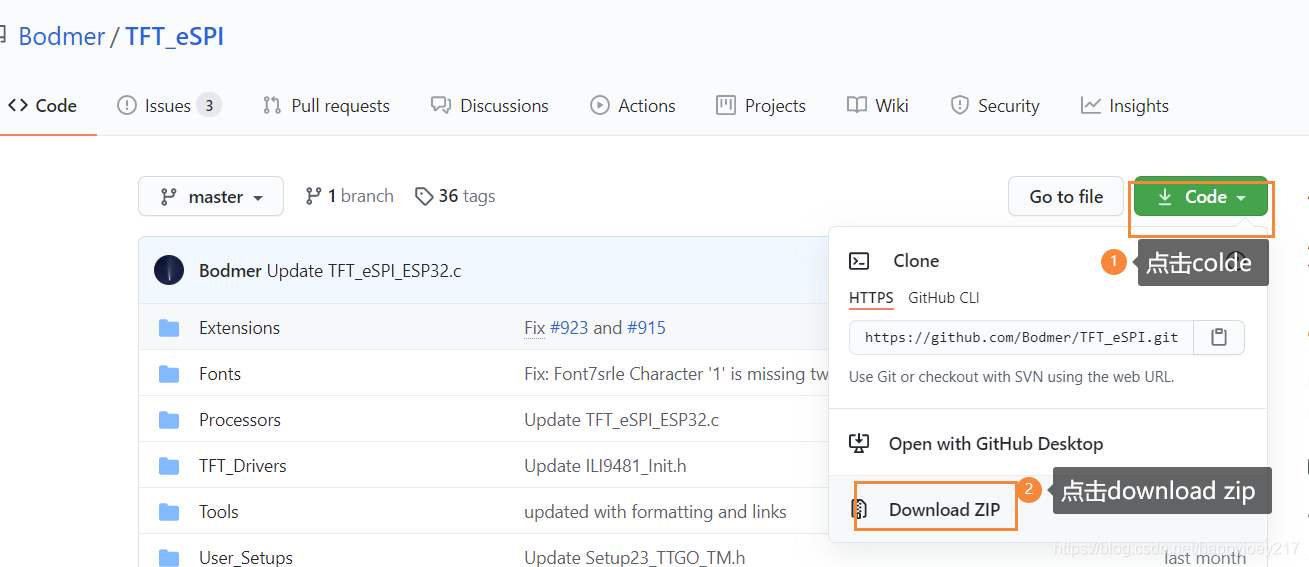Click Bodmer's avatar in commit header
This screenshot has height=567, width=1309.
point(169,270)
